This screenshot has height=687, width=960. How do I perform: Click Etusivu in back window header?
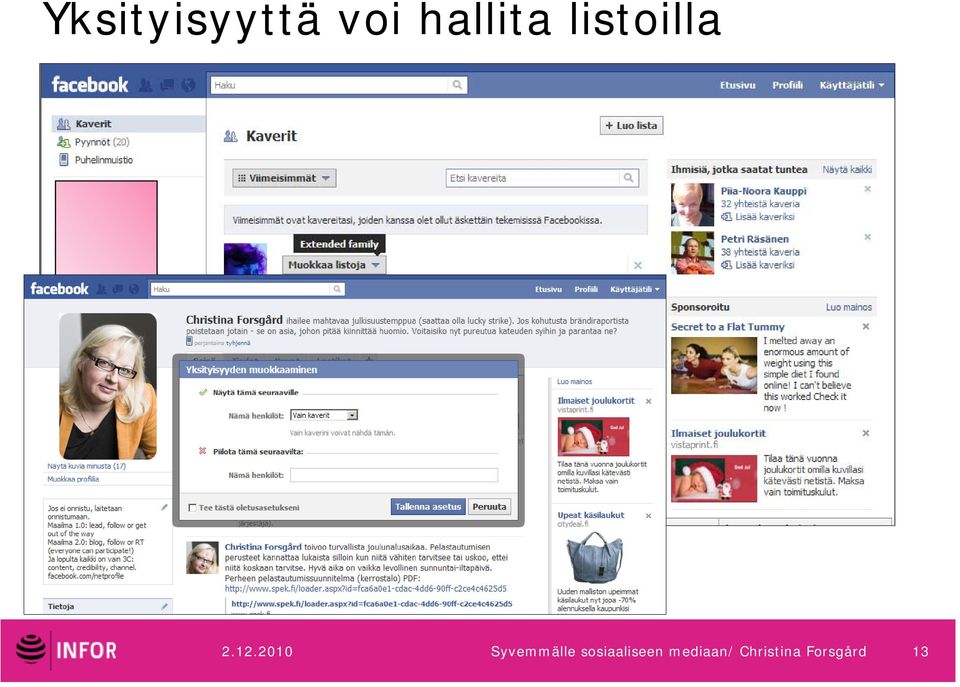pyautogui.click(x=738, y=85)
